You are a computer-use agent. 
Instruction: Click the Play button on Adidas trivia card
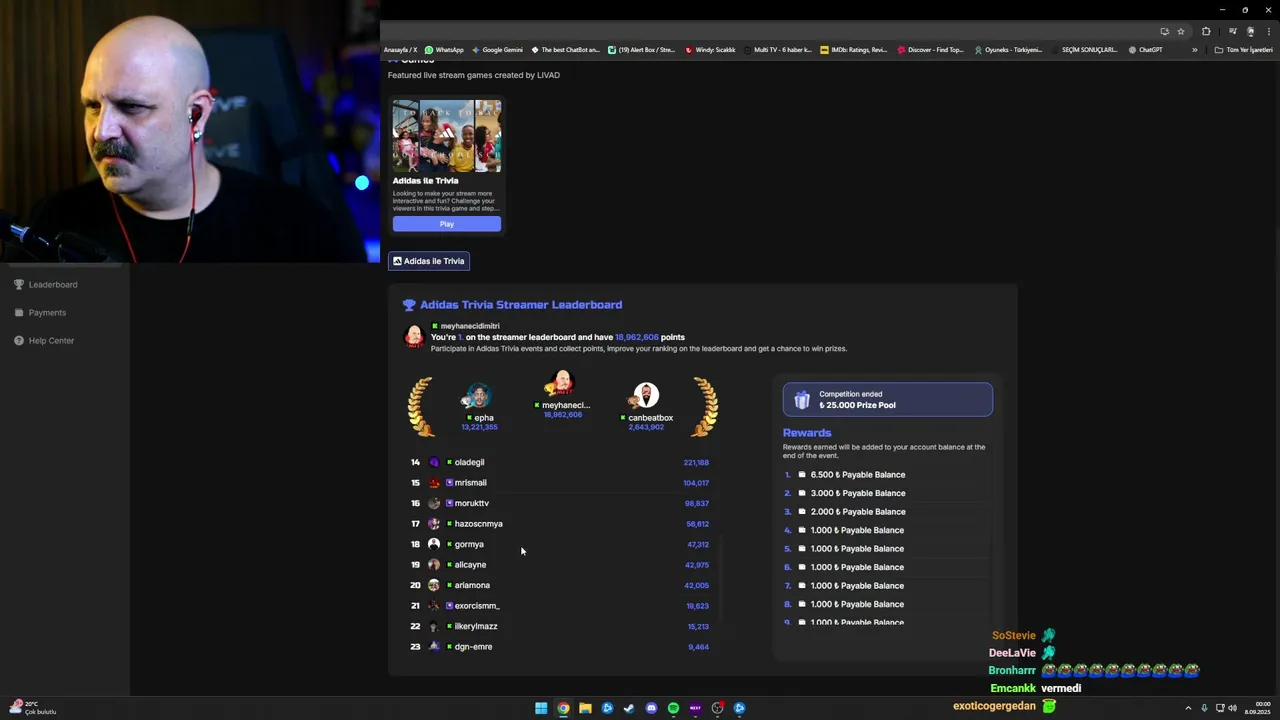[446, 224]
